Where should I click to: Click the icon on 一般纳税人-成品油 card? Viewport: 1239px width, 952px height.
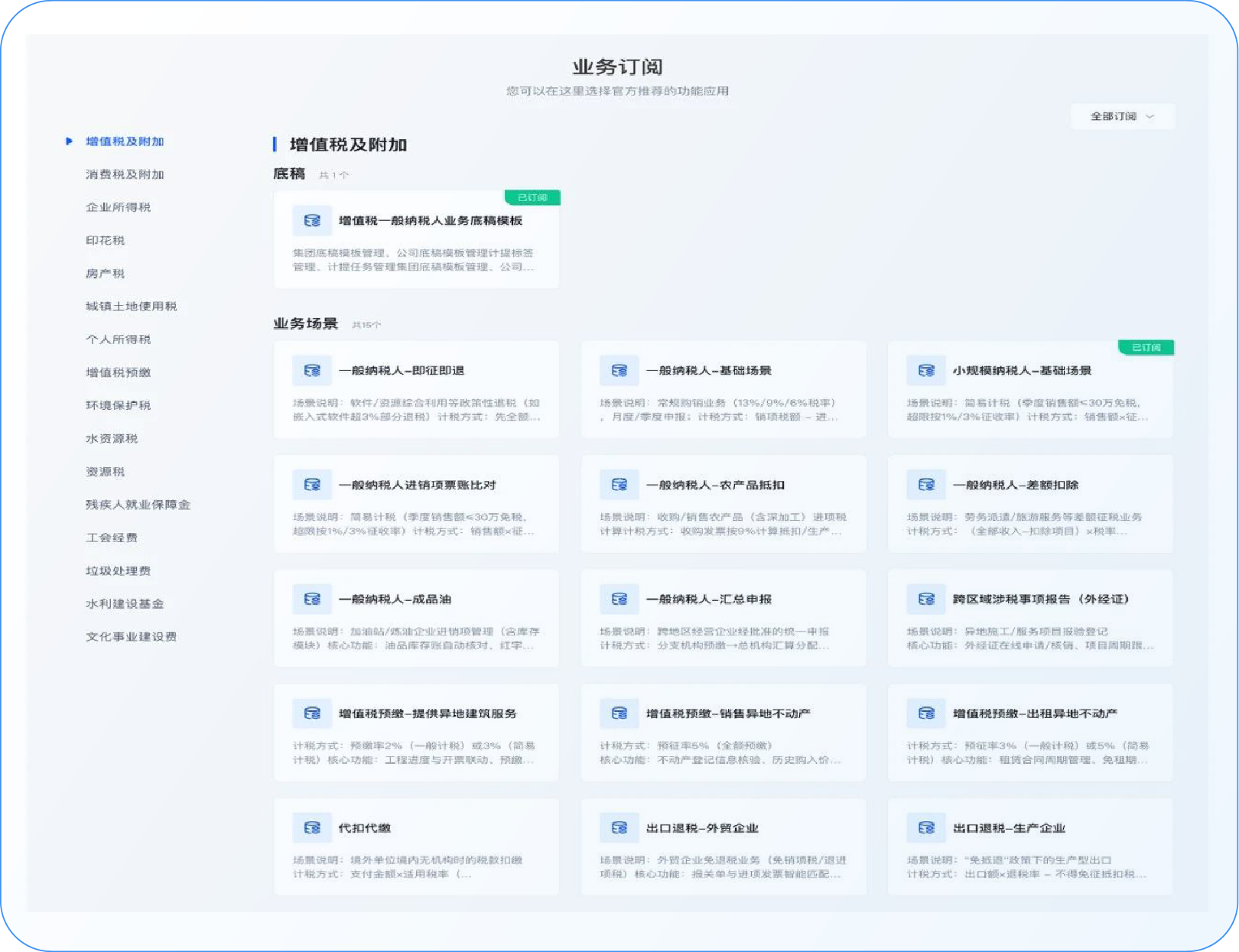pyautogui.click(x=312, y=599)
